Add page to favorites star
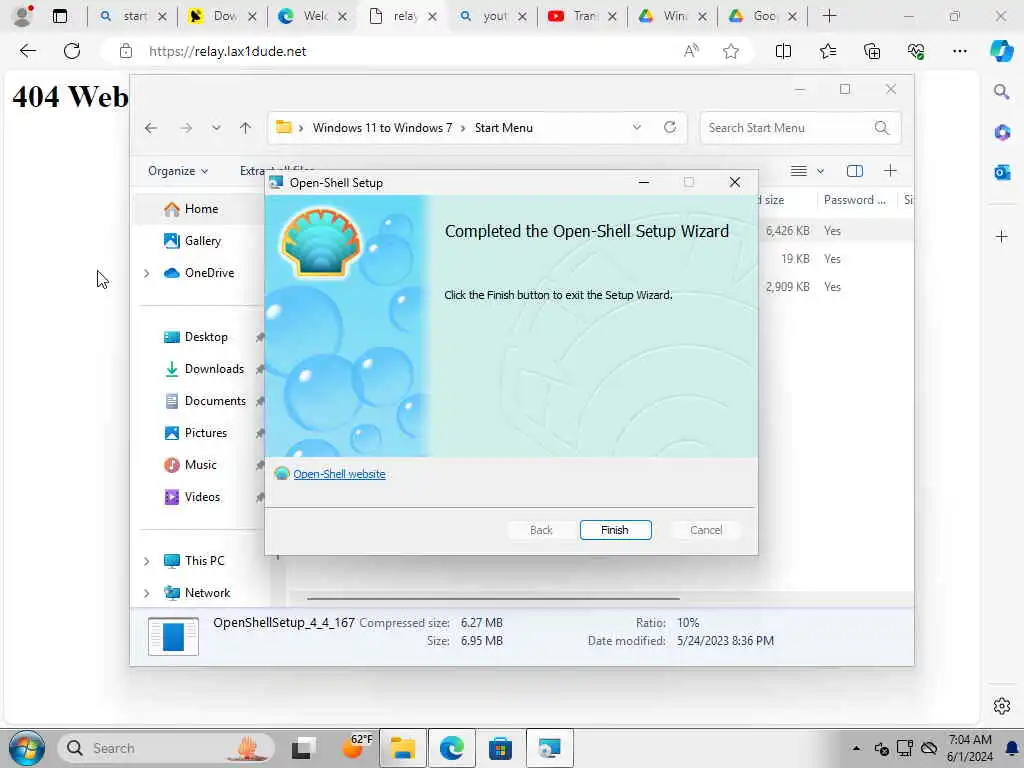Image resolution: width=1024 pixels, height=768 pixels. coord(731,51)
